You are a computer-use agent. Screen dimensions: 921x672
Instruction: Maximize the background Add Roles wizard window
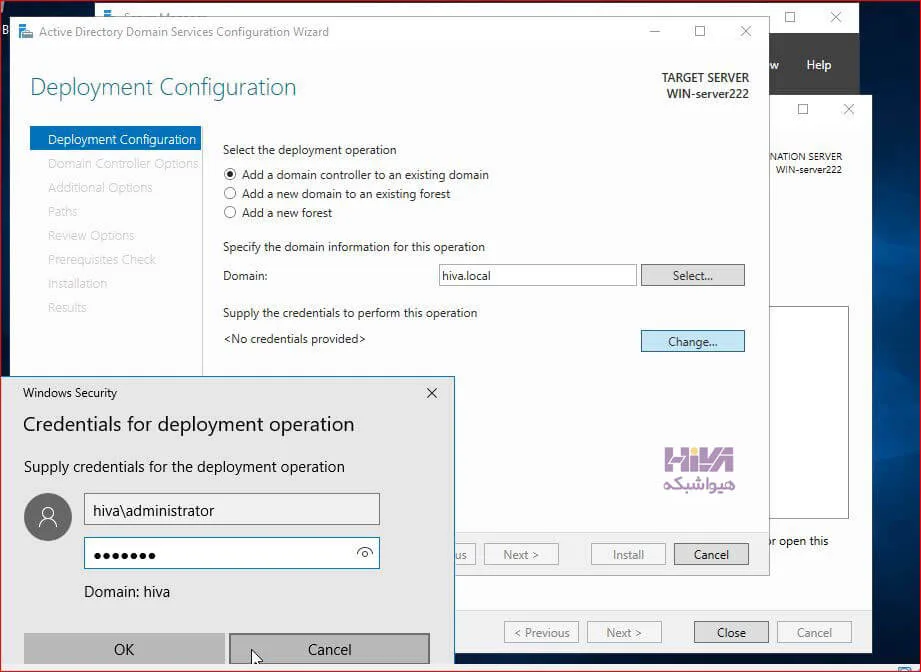(x=803, y=109)
